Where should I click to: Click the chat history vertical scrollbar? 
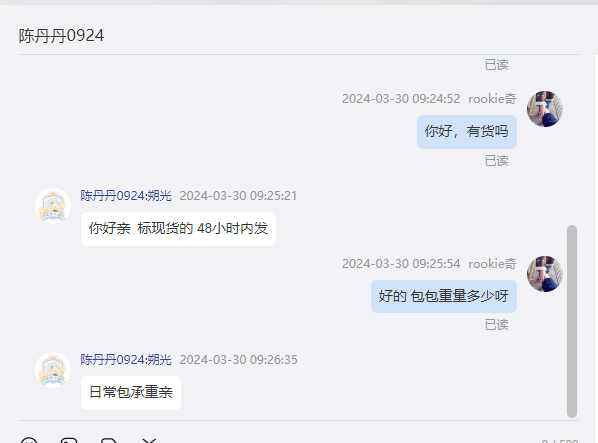(572, 321)
